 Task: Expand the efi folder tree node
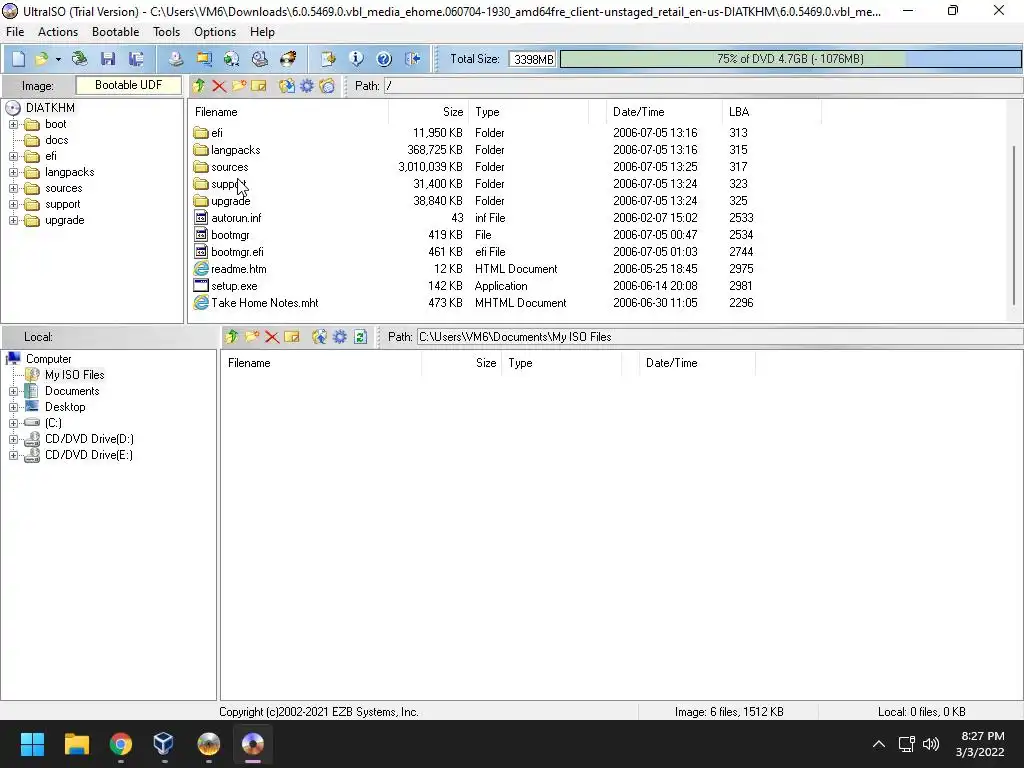pos(13,156)
